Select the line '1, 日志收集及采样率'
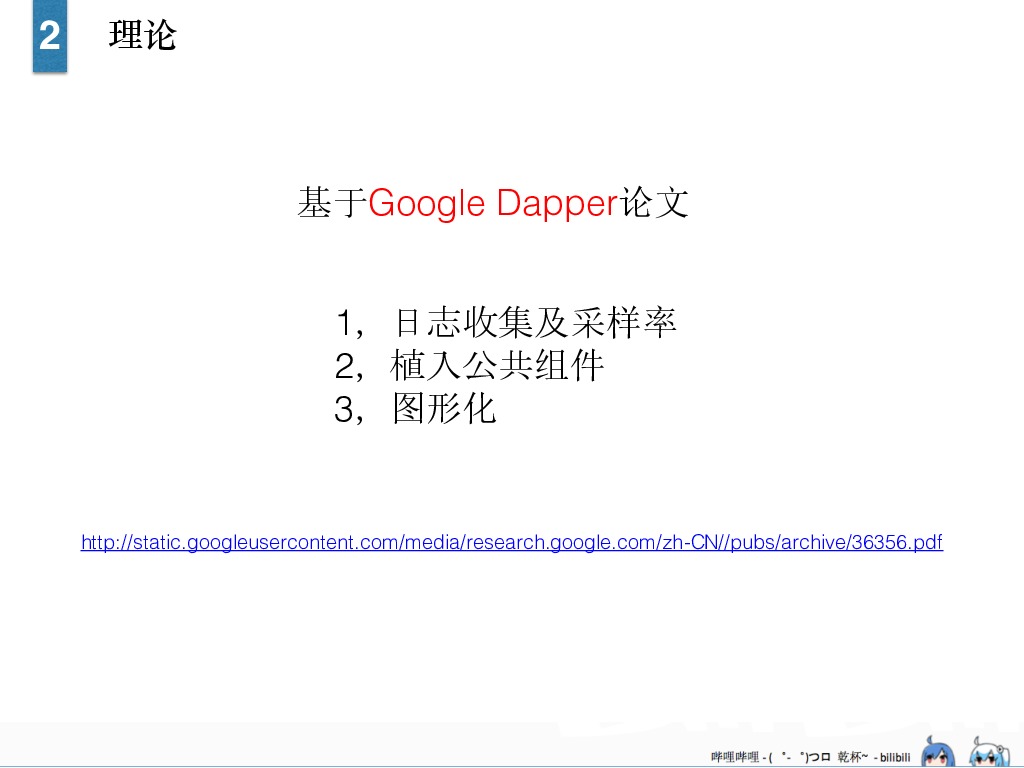 (x=505, y=323)
